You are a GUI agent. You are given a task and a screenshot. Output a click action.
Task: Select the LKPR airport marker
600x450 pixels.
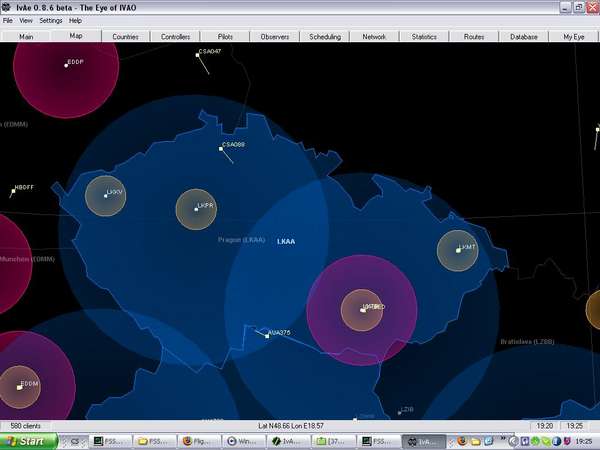point(196,210)
